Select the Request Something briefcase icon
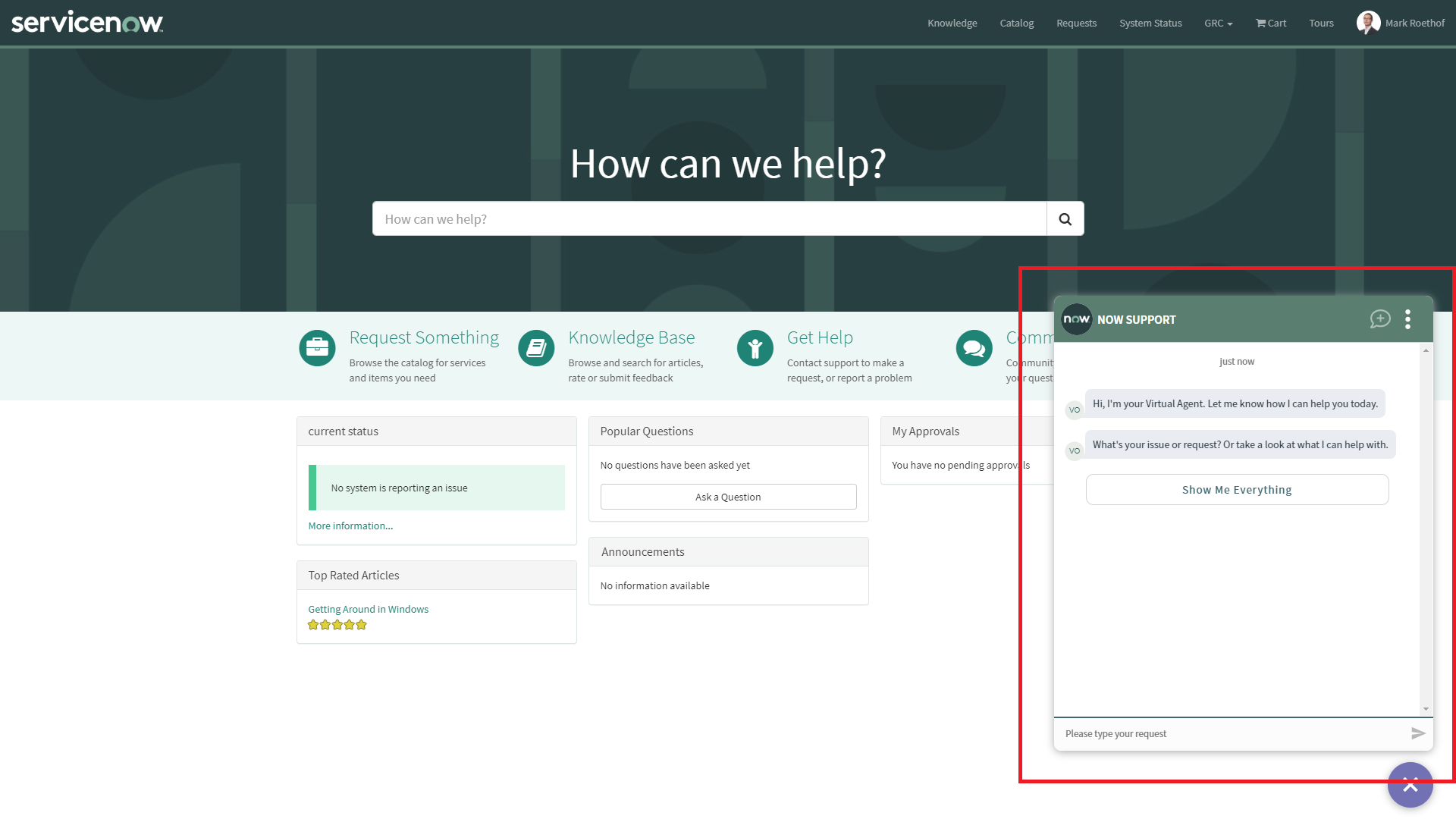Screen dimensions: 1456x819 coord(317,348)
